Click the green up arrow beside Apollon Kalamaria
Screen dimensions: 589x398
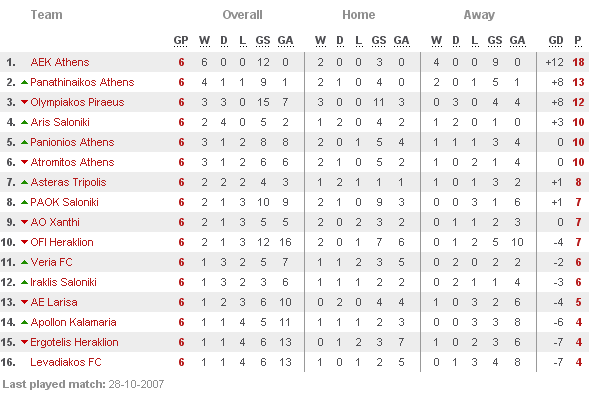pos(24,322)
